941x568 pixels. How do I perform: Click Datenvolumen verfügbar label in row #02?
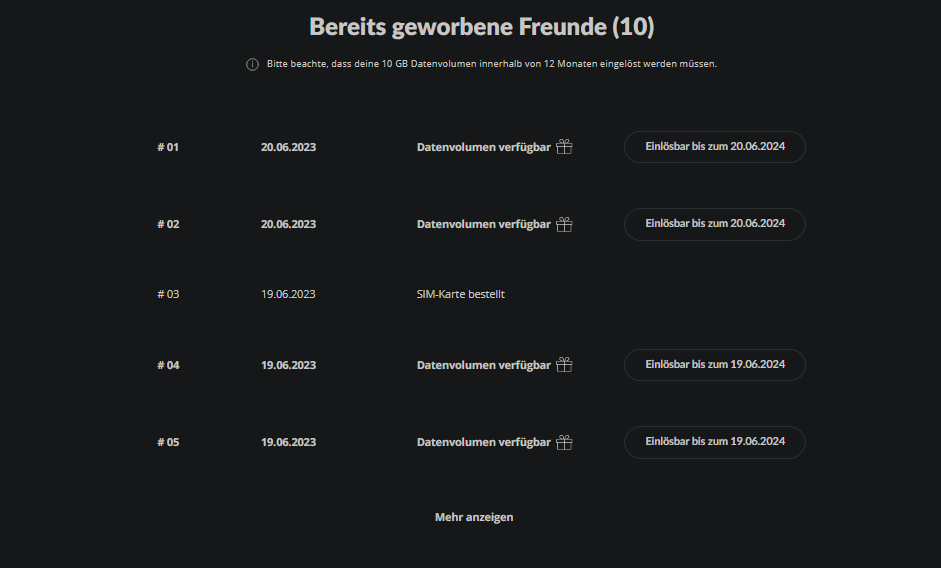(x=483, y=224)
